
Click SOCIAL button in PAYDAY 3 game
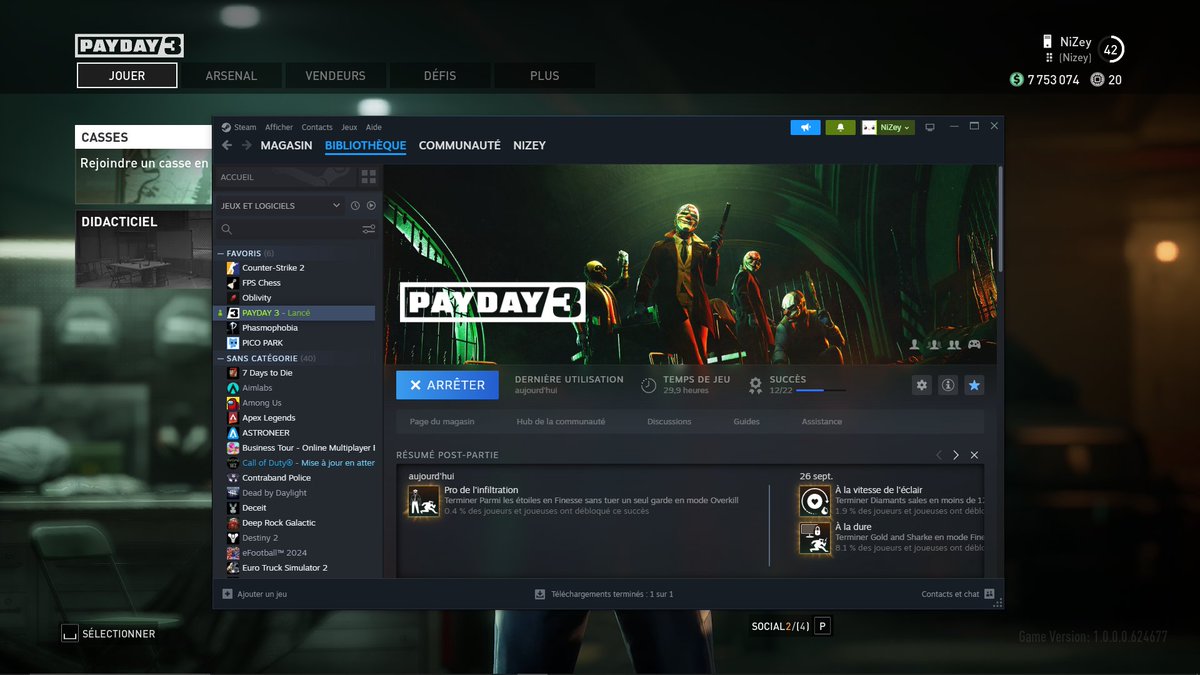point(790,626)
